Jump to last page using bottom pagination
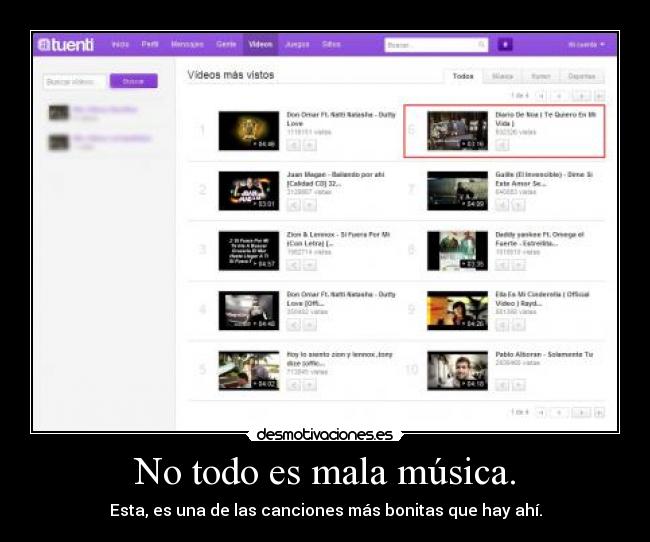This screenshot has width=650, height=542. pyautogui.click(x=599, y=413)
